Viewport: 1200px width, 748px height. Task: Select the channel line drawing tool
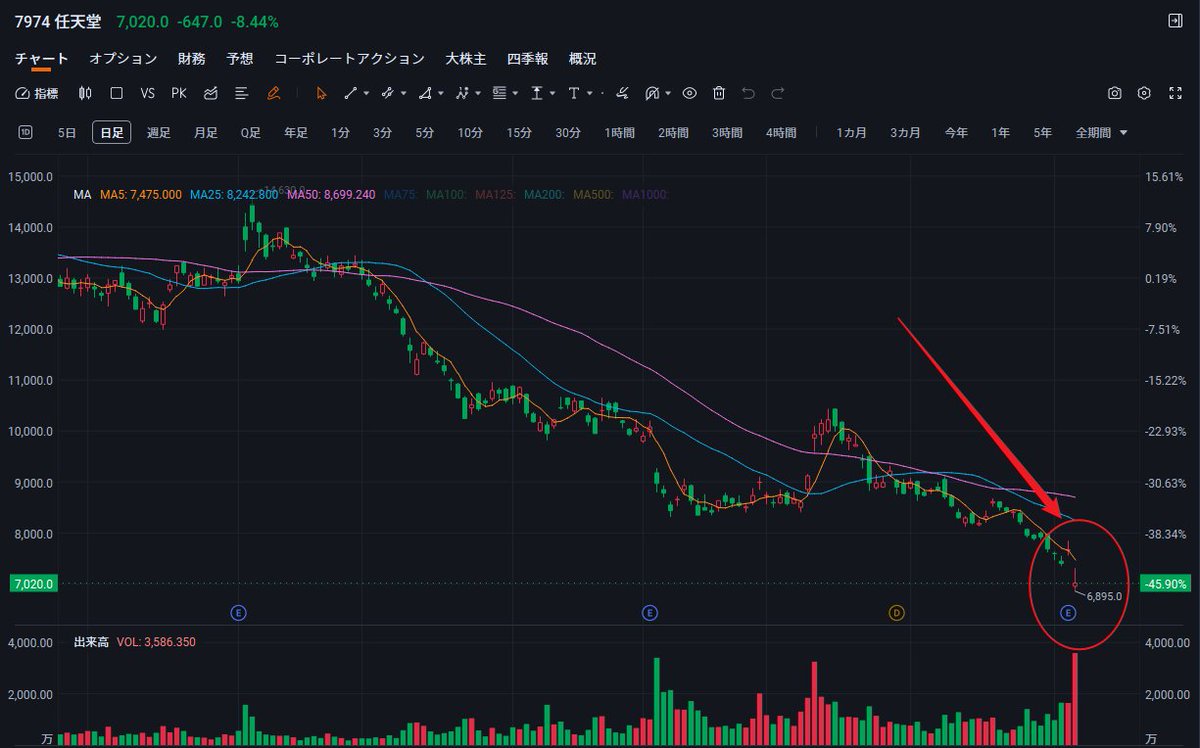click(x=388, y=93)
